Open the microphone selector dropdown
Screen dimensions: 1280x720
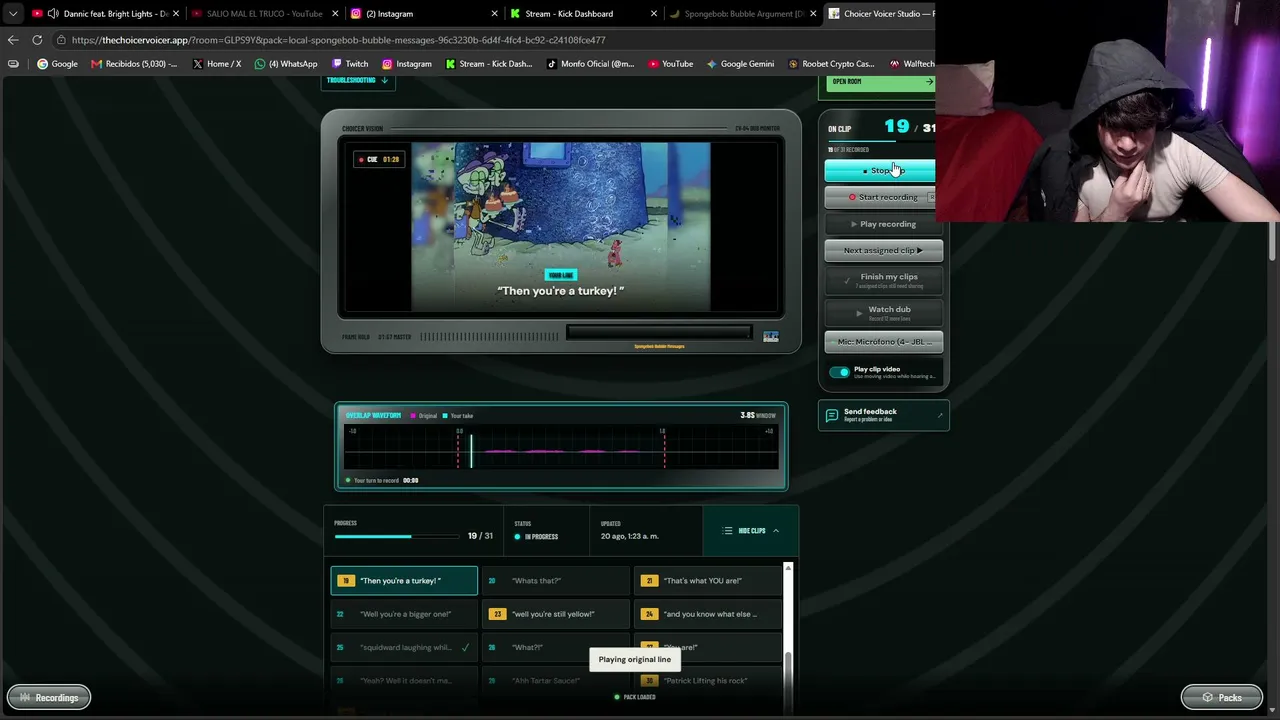coord(883,342)
